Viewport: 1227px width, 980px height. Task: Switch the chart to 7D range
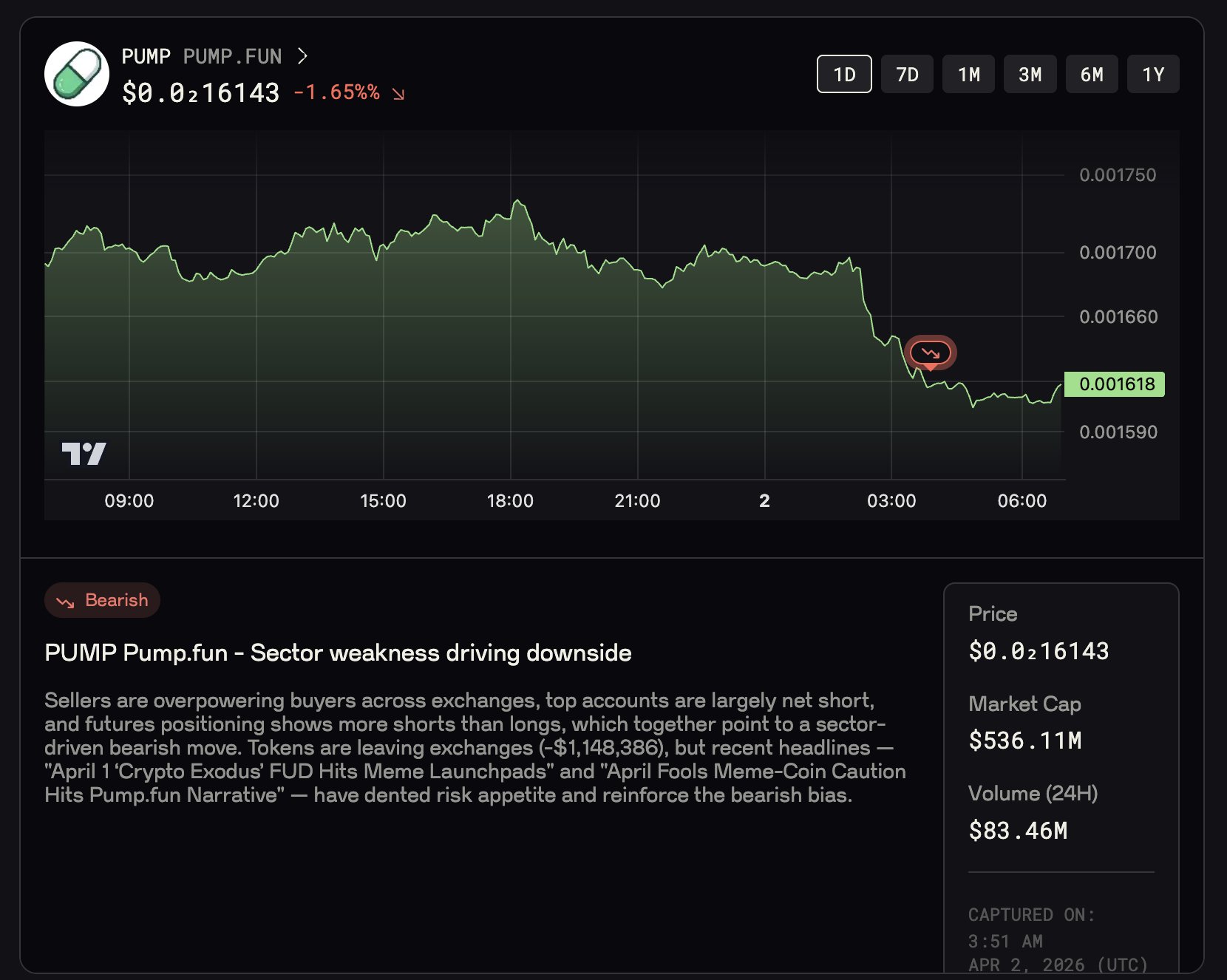[x=907, y=74]
